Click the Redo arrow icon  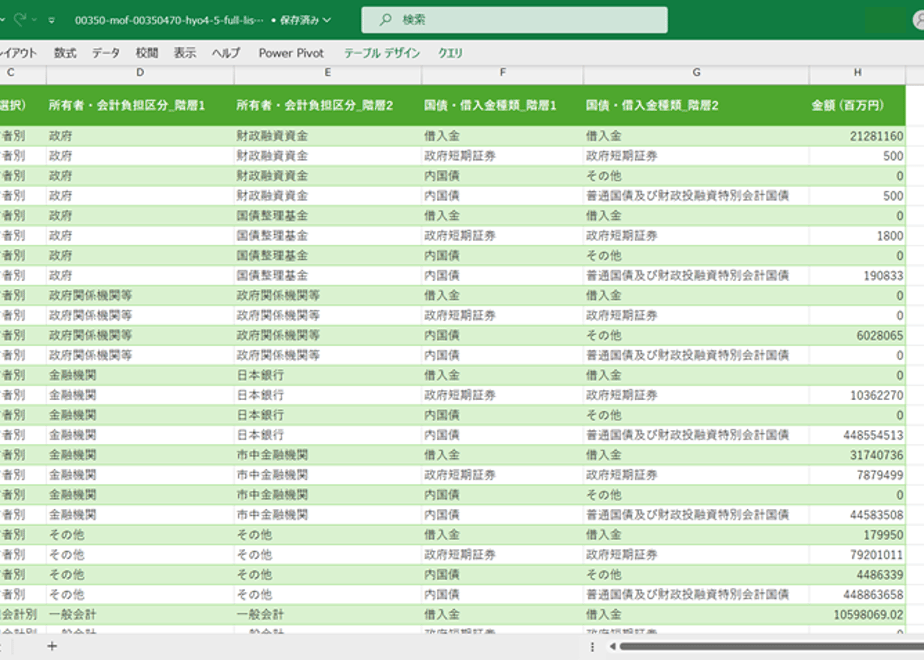pos(20,19)
